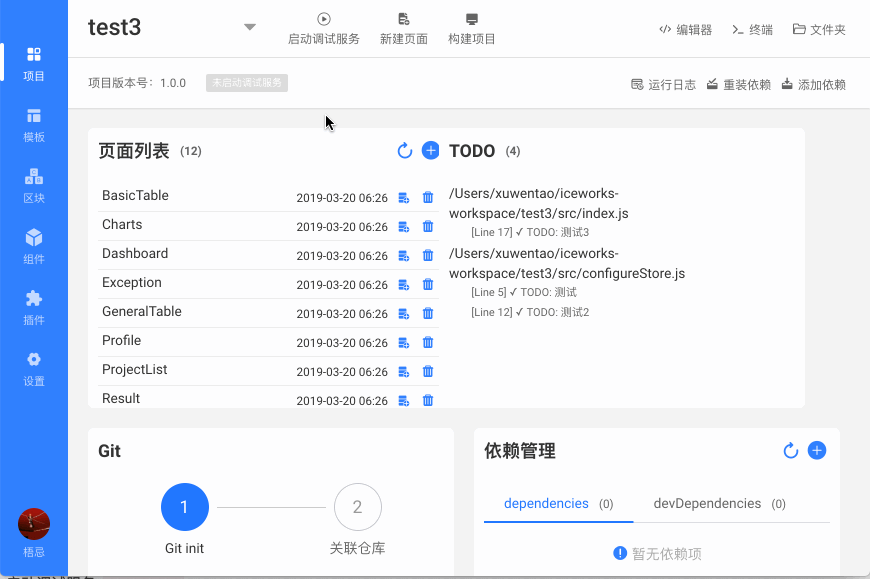Delete the Profile page
This screenshot has width=870, height=579.
pyautogui.click(x=428, y=342)
